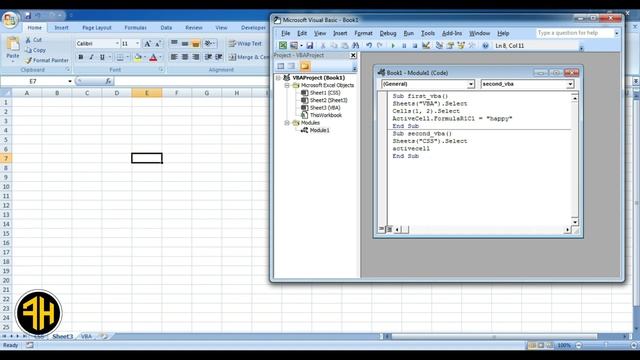Collapse the Modules folder node
The height and width of the screenshot is (360, 640).
click(x=287, y=122)
